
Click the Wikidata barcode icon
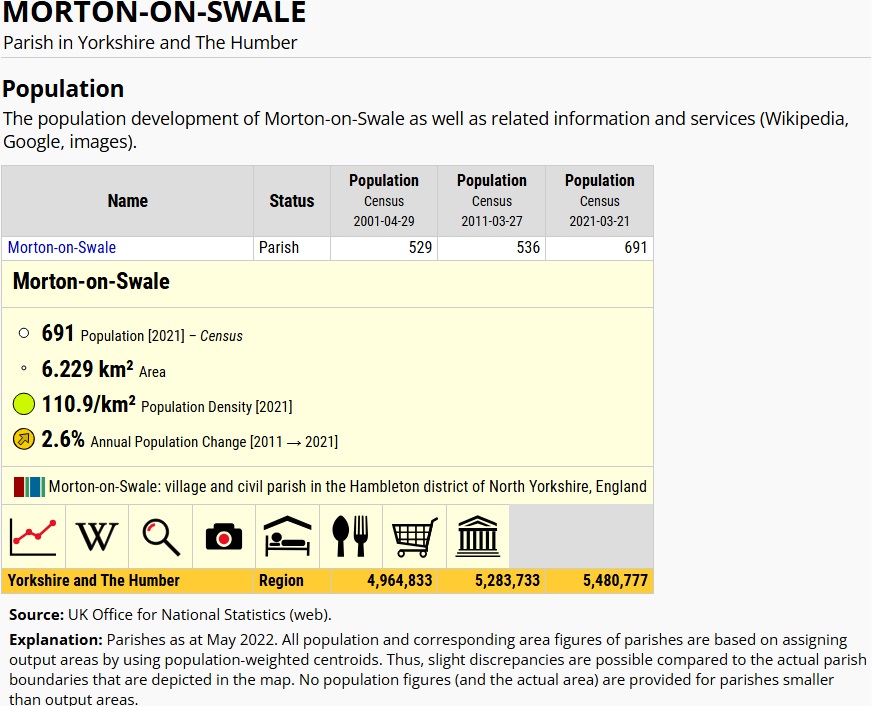click(29, 487)
